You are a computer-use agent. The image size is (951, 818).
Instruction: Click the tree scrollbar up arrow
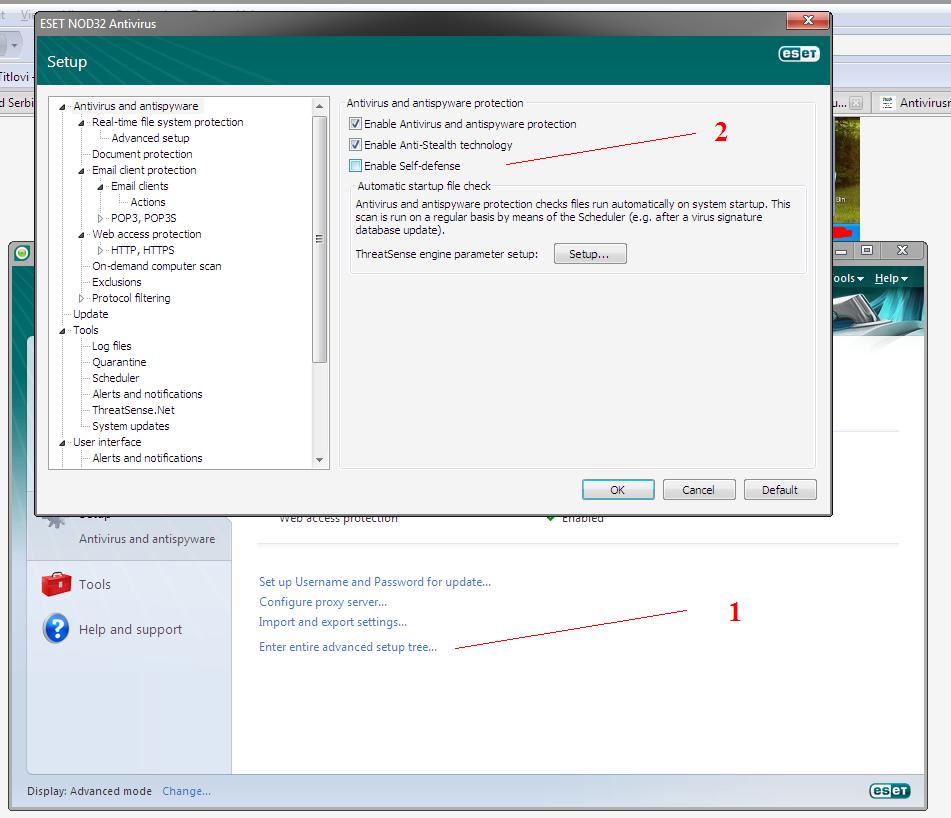pyautogui.click(x=320, y=107)
